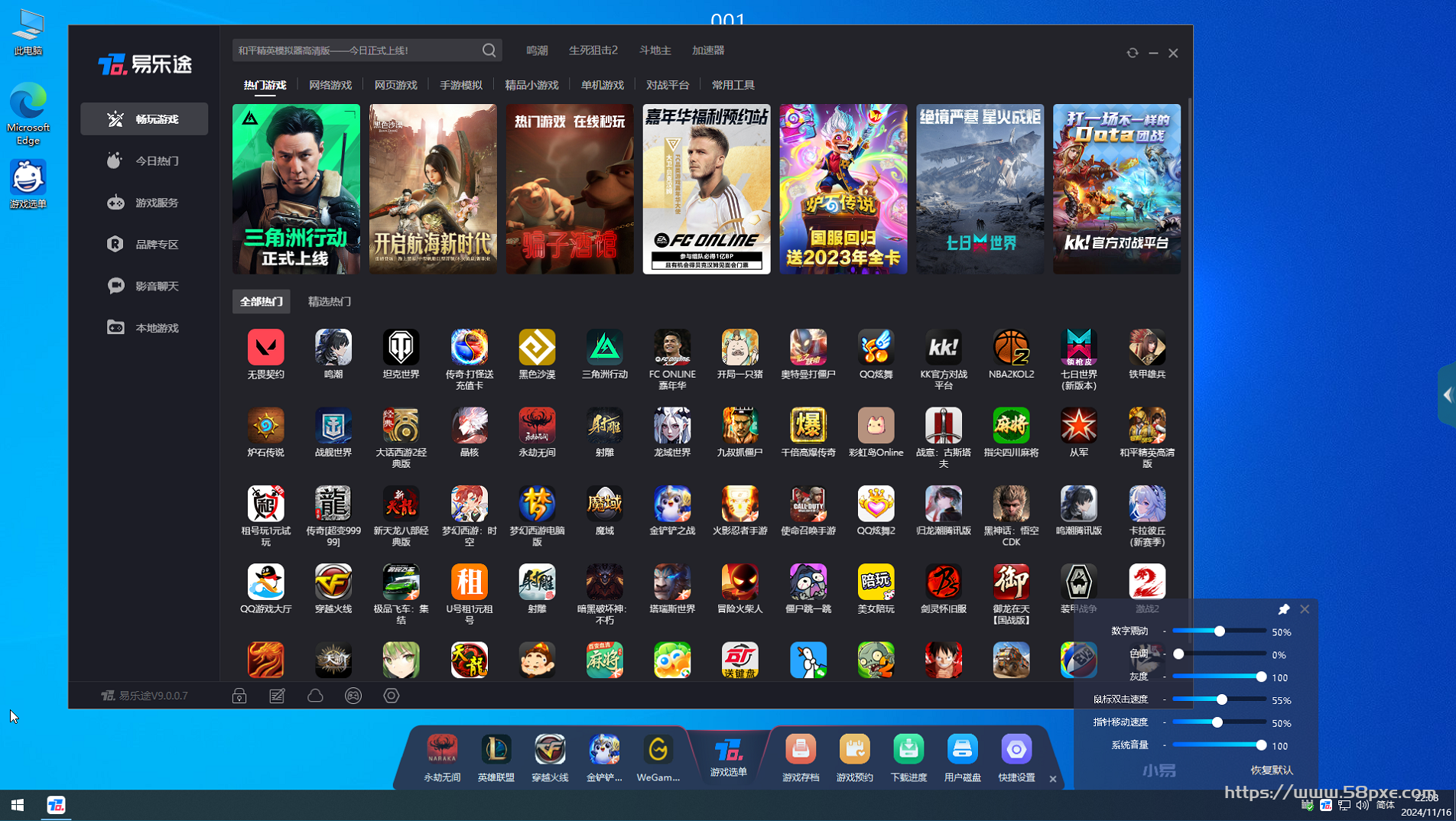Viewport: 1456px width, 821px height.
Task: Open the 骗子酒馆 banner thumbnail
Action: pyautogui.click(x=570, y=189)
